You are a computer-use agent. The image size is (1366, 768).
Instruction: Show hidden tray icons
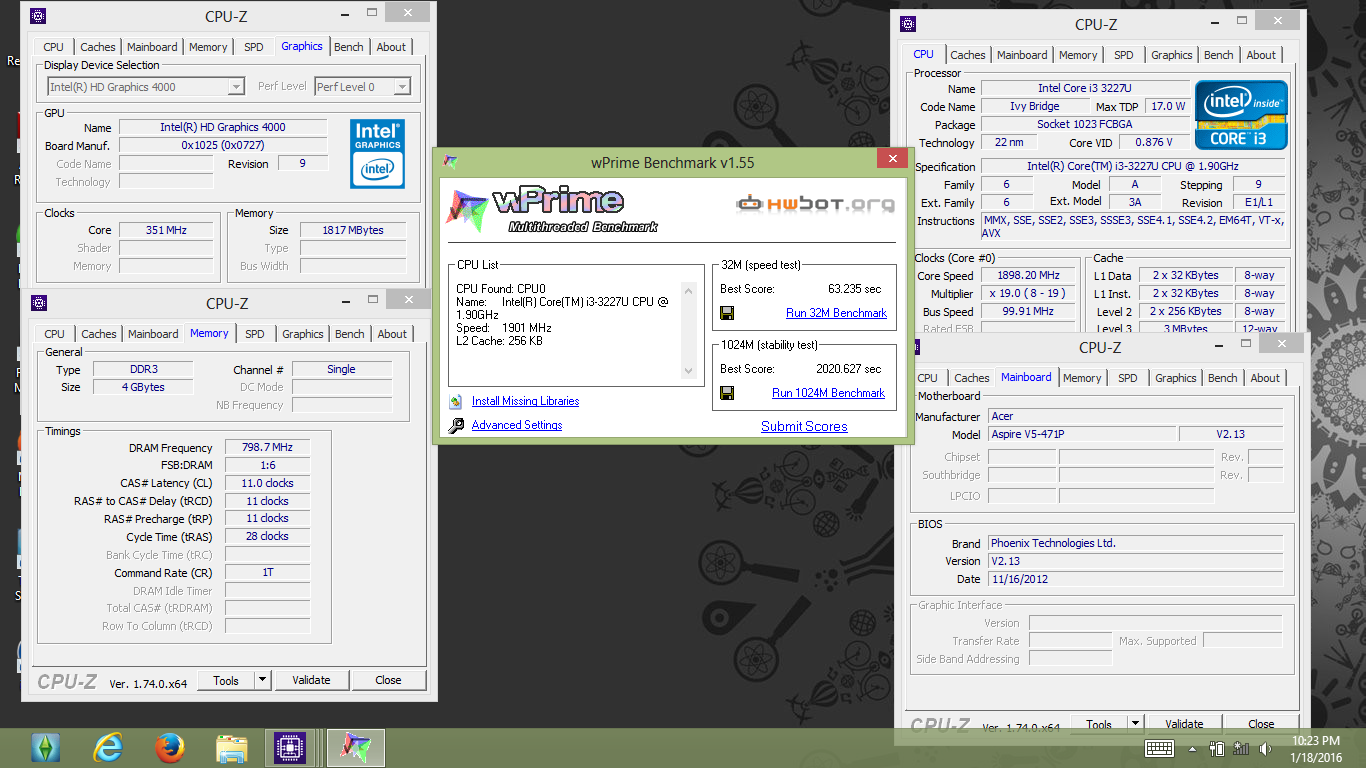pyautogui.click(x=1193, y=749)
